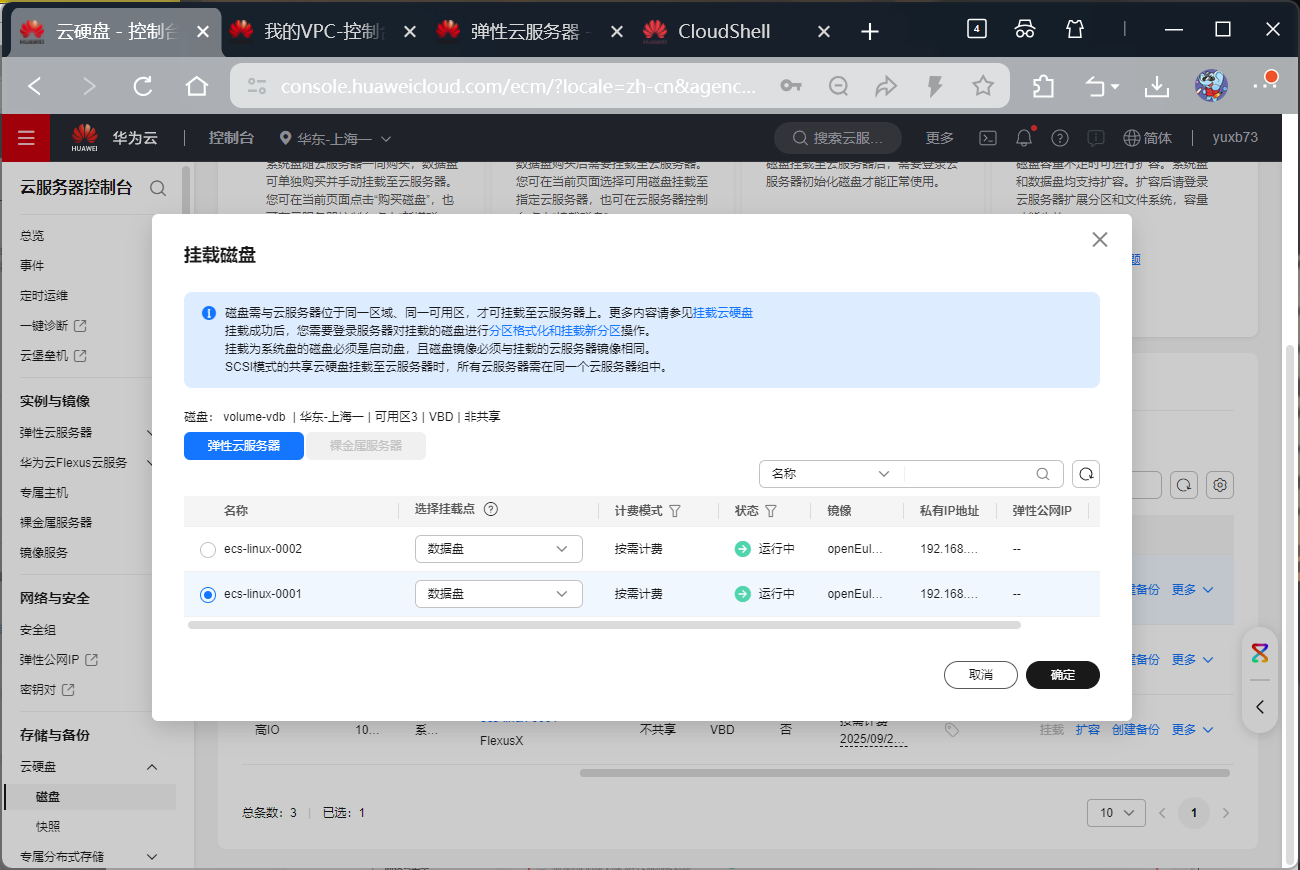Viewport: 1300px width, 870px height.
Task: Switch to 弹性云服务器 browser tab
Action: (x=530, y=31)
